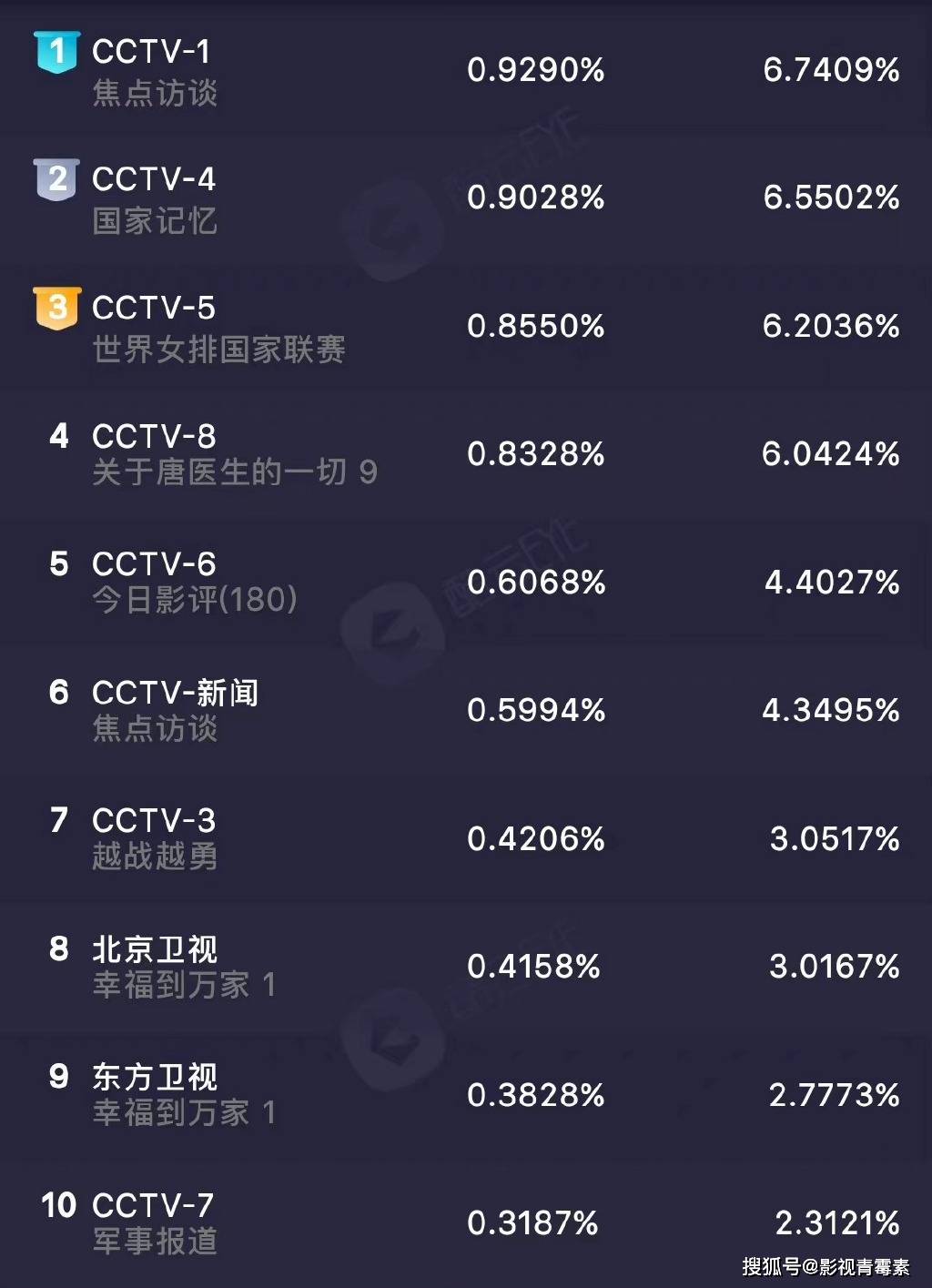
Task: Click the silver rank 2 badge icon
Action: 57,179
